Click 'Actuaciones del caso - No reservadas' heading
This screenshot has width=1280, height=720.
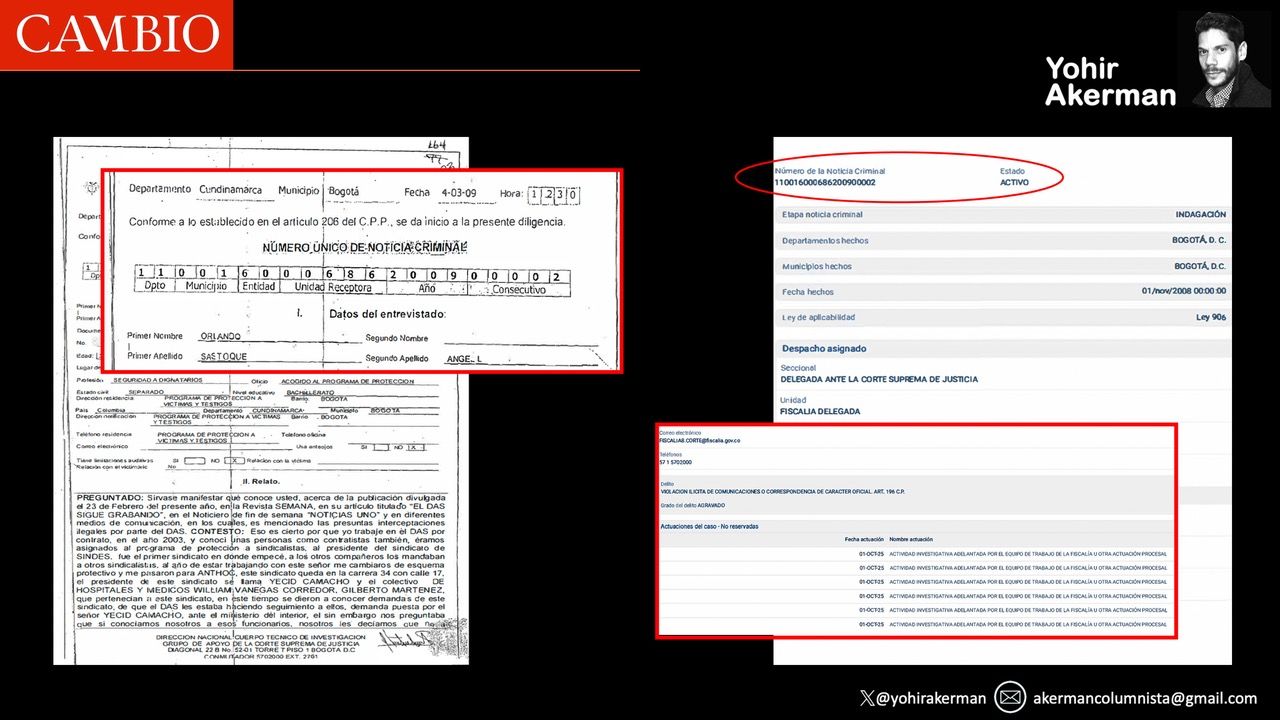point(709,526)
